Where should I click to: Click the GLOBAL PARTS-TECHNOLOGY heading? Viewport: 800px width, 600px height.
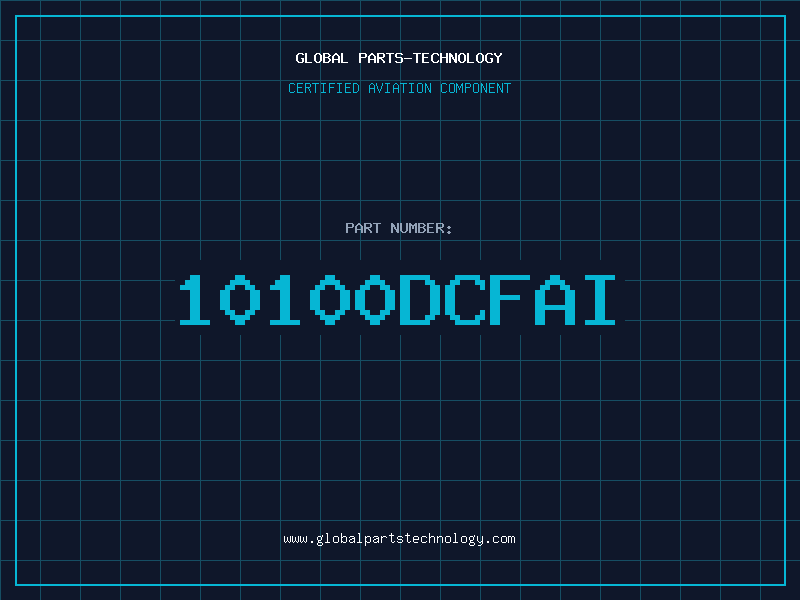tap(399, 58)
